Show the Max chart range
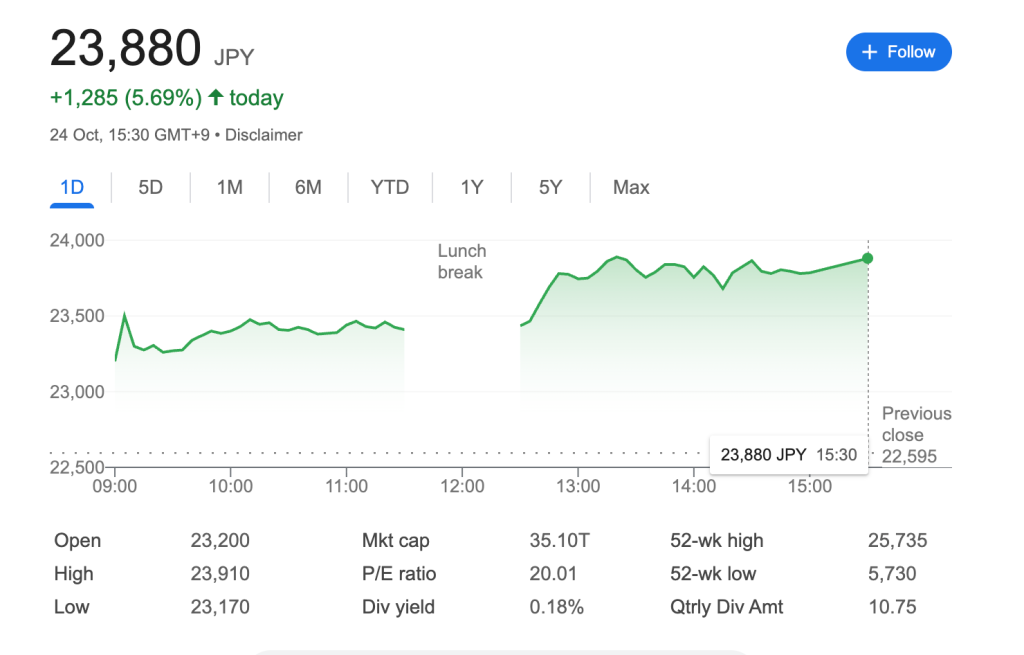Screen dimensions: 1024x655 (x=631, y=188)
